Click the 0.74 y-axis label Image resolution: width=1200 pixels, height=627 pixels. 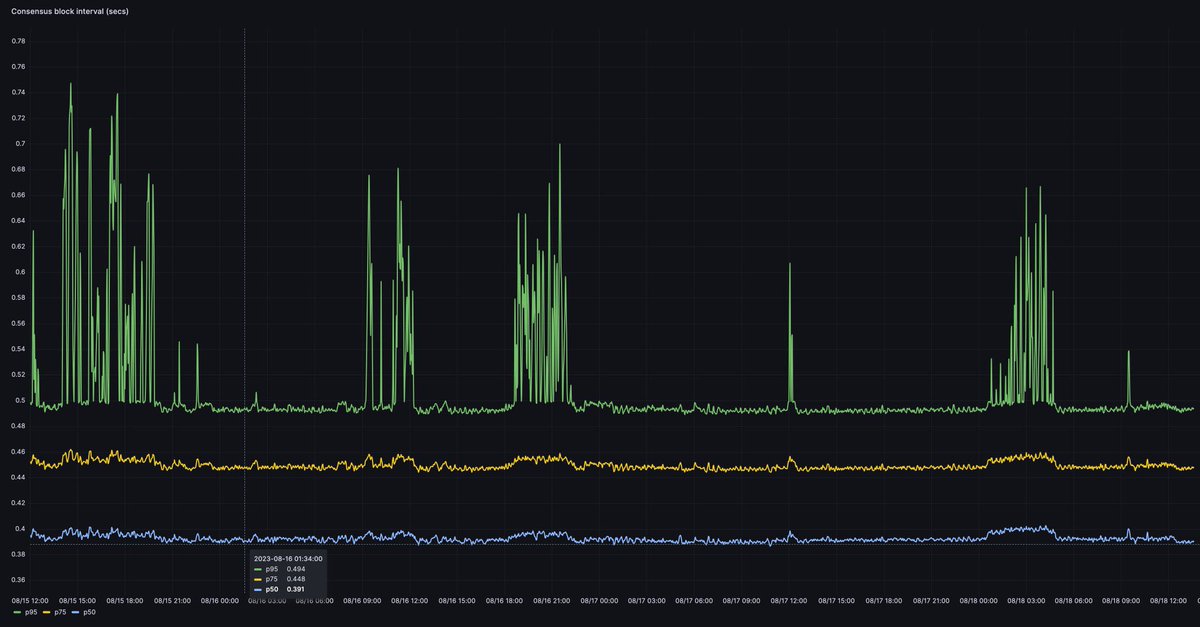tap(18, 92)
